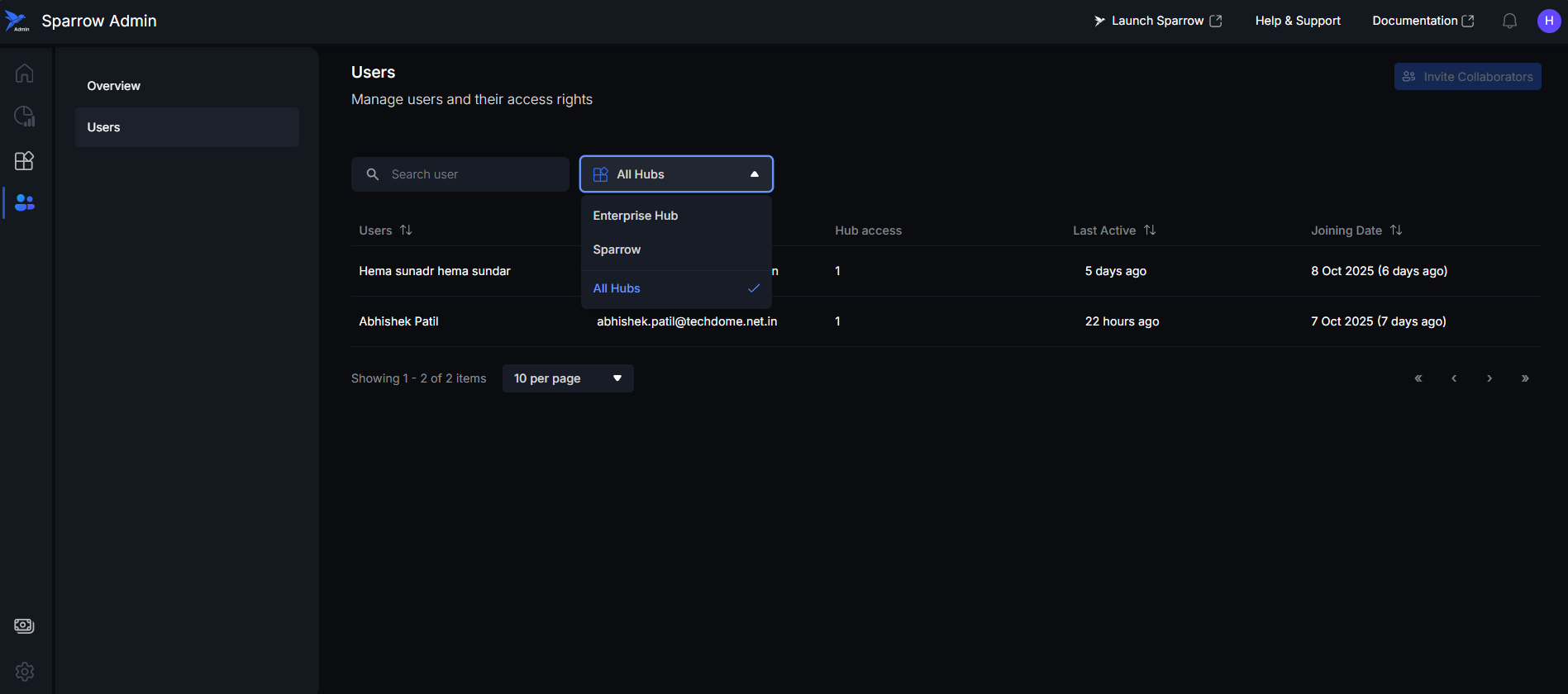1568x694 pixels.
Task: Open the profile avatar H
Action: click(x=1548, y=21)
